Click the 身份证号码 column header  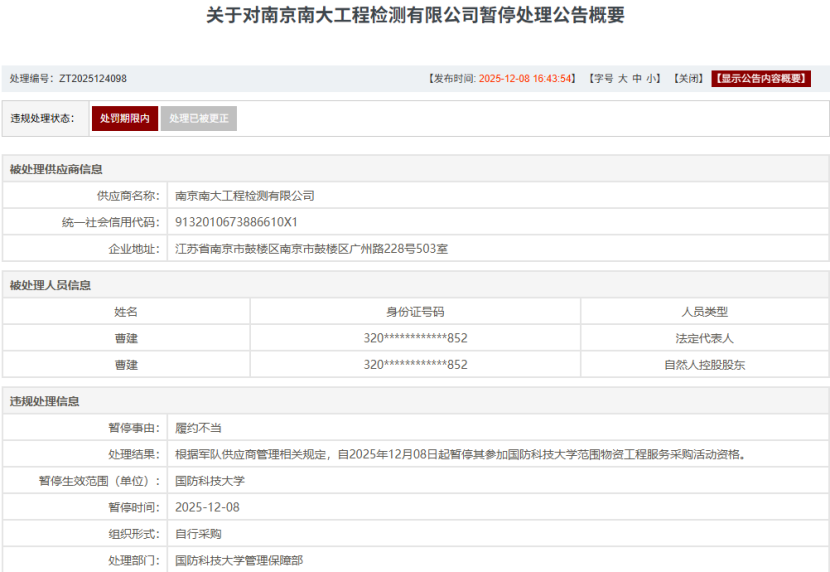coord(415,312)
